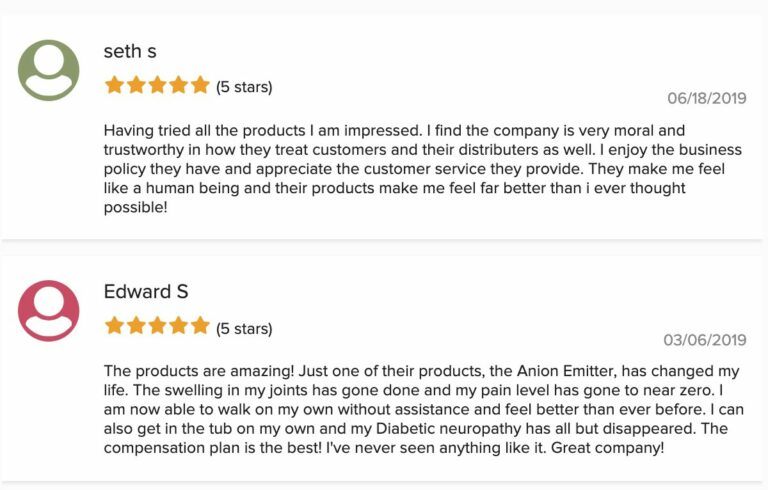
Task: Click first star in seth s rating
Action: [114, 85]
